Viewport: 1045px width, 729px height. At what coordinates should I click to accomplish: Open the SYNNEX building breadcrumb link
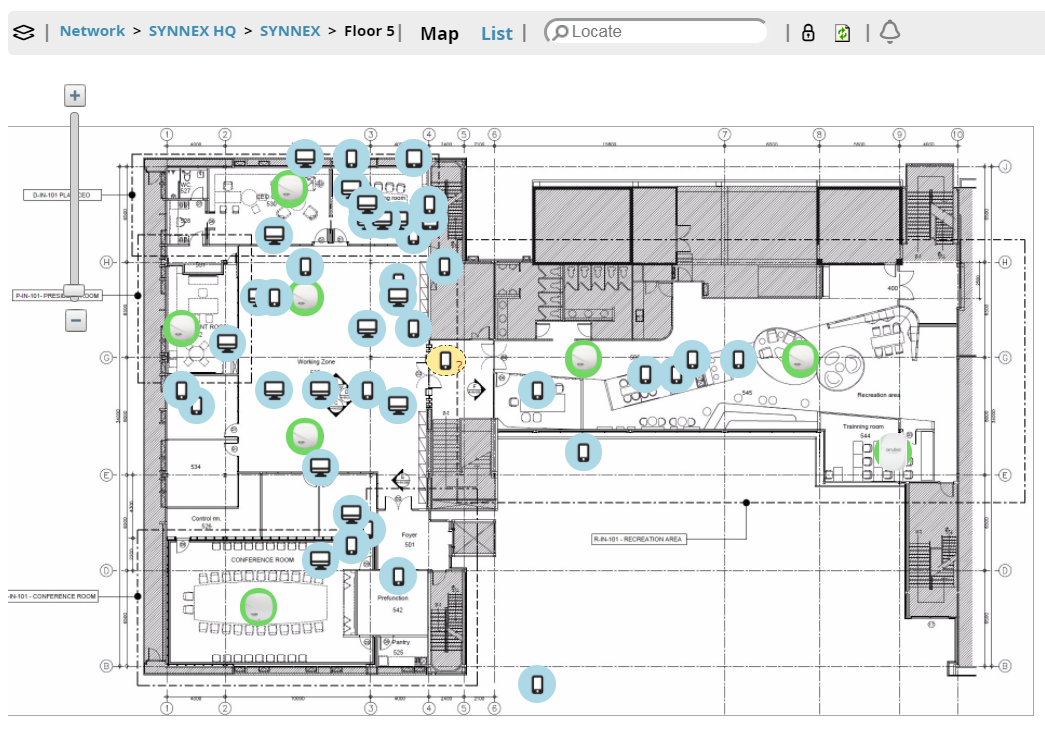point(290,31)
